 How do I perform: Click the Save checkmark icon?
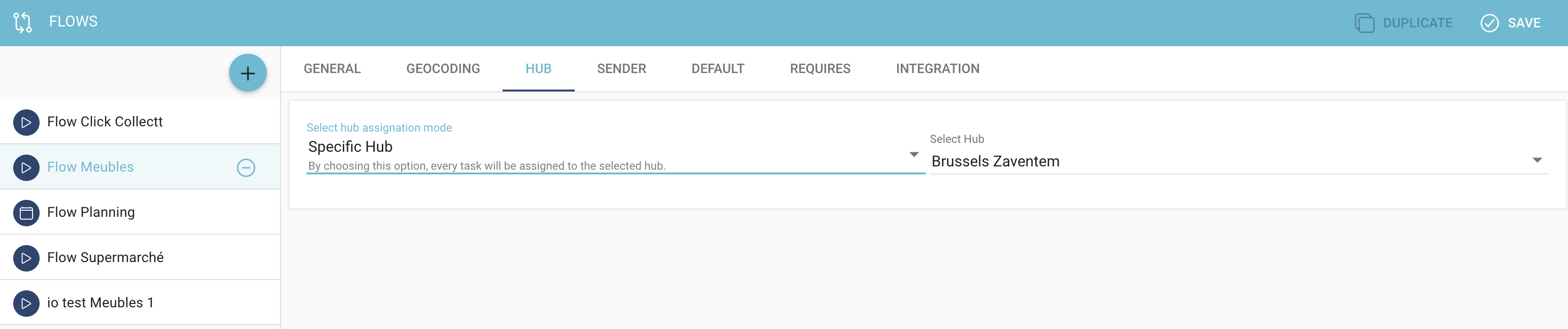click(x=1489, y=23)
